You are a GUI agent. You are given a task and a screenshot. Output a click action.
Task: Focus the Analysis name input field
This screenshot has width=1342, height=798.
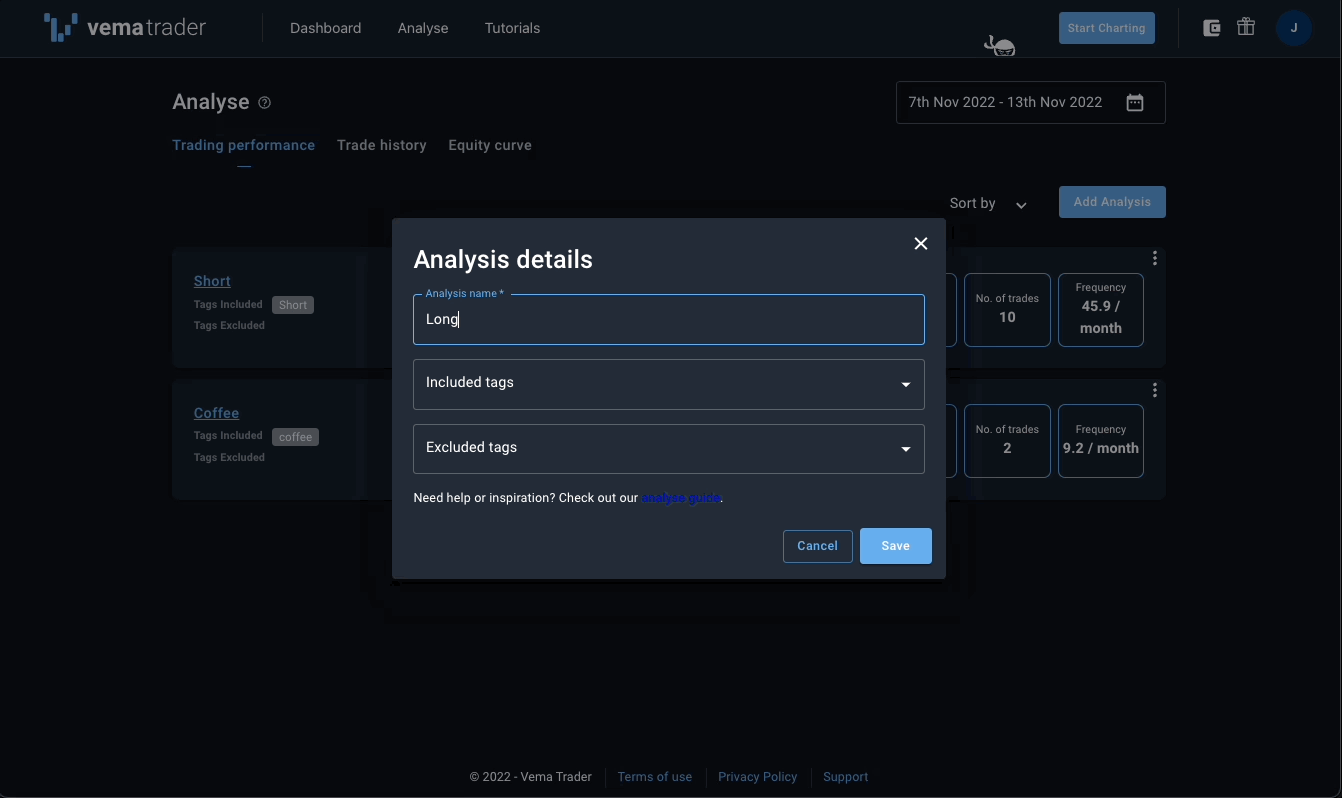click(x=669, y=319)
